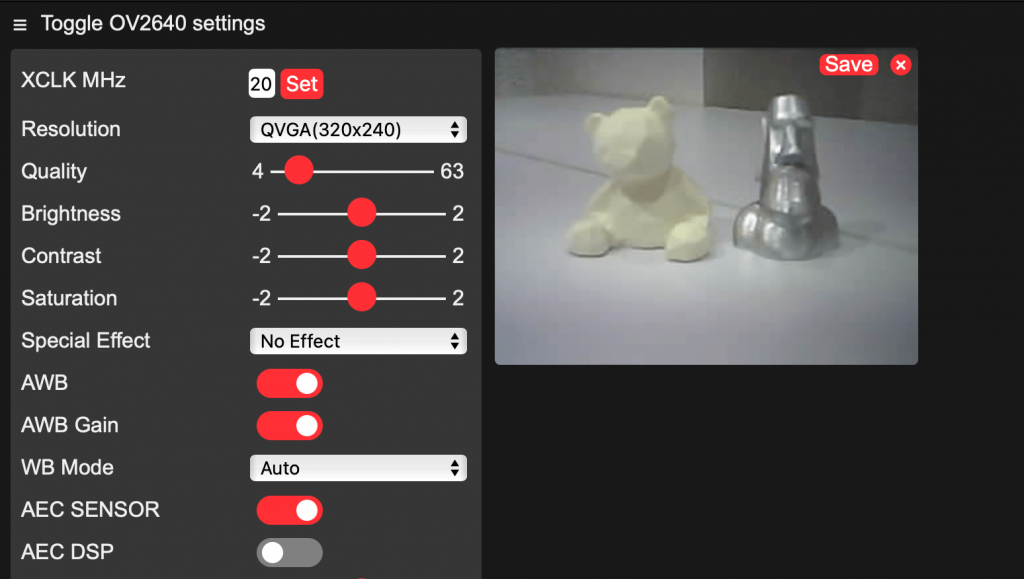Open the Resolution QVGA dropdown
The width and height of the screenshot is (1024, 579).
click(358, 130)
